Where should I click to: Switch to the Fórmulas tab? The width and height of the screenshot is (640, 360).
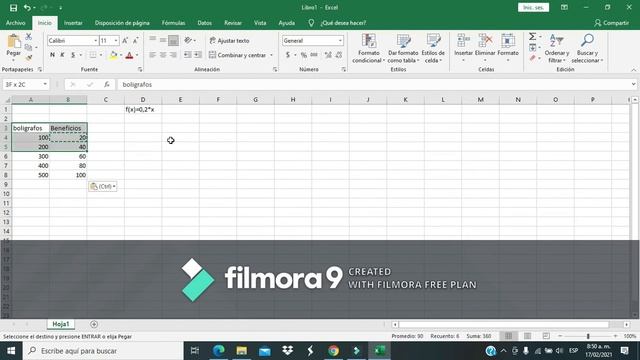(173, 23)
